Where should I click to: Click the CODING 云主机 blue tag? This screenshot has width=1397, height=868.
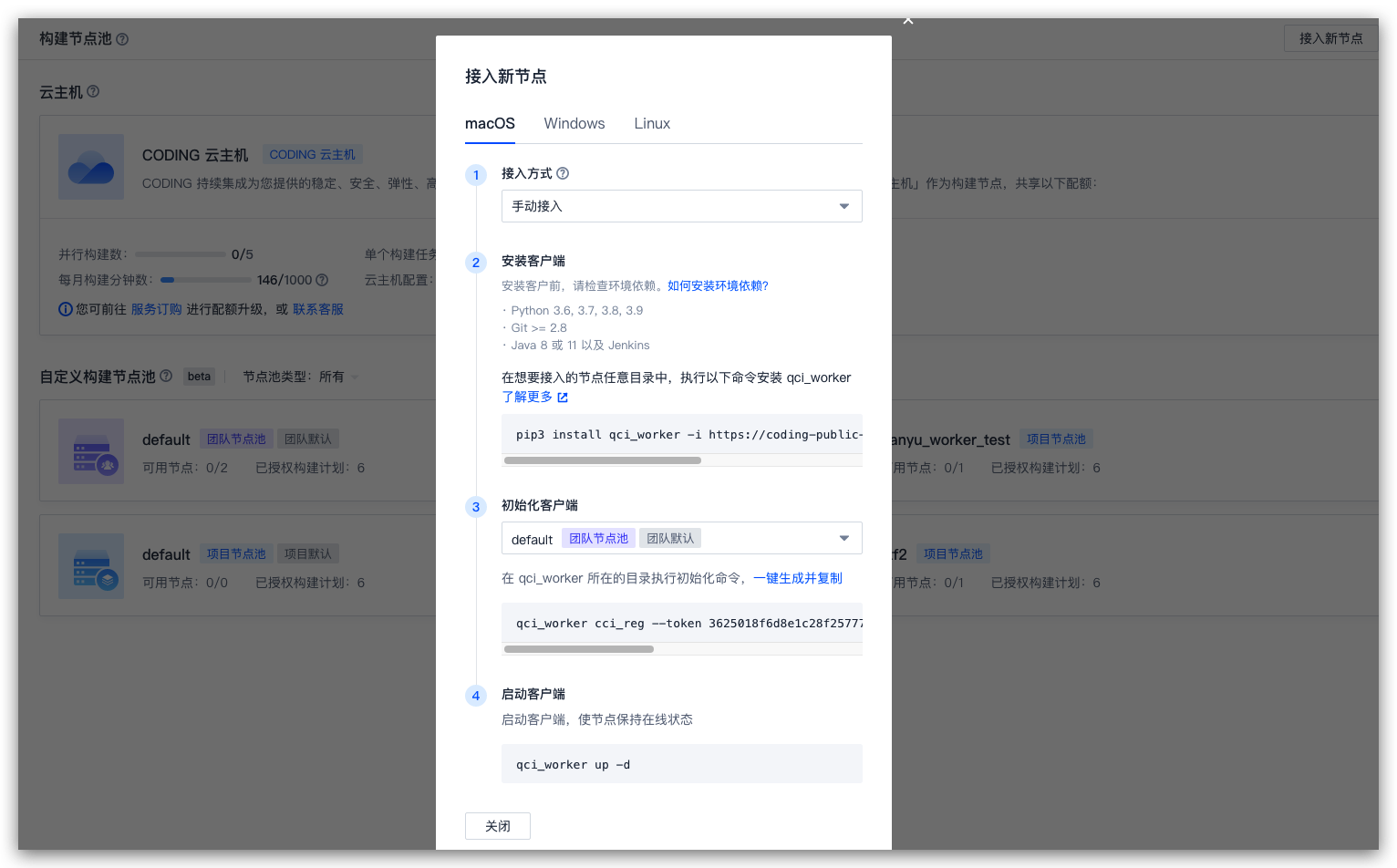tap(313, 155)
